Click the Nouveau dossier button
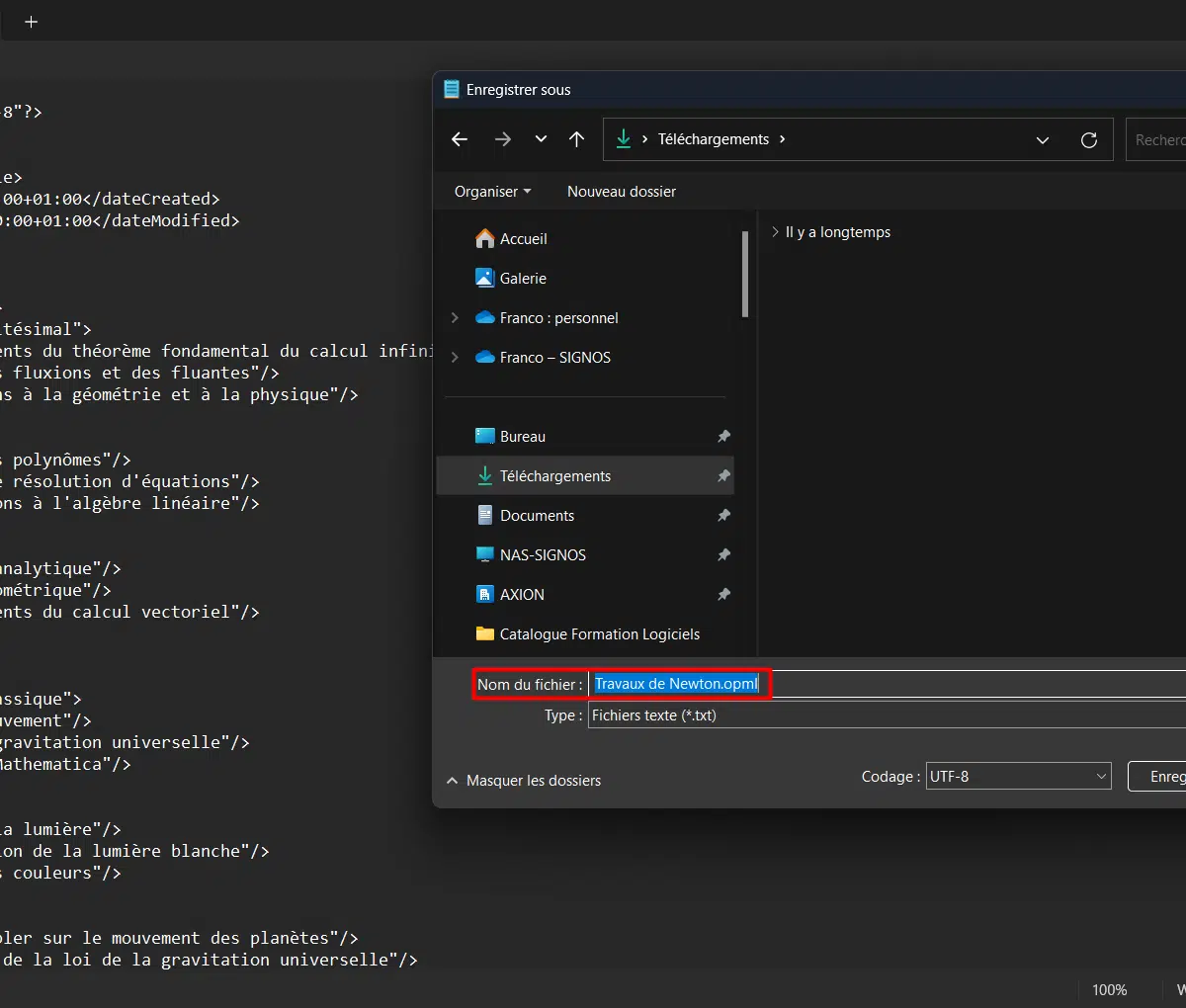1186x1008 pixels. pos(622,192)
